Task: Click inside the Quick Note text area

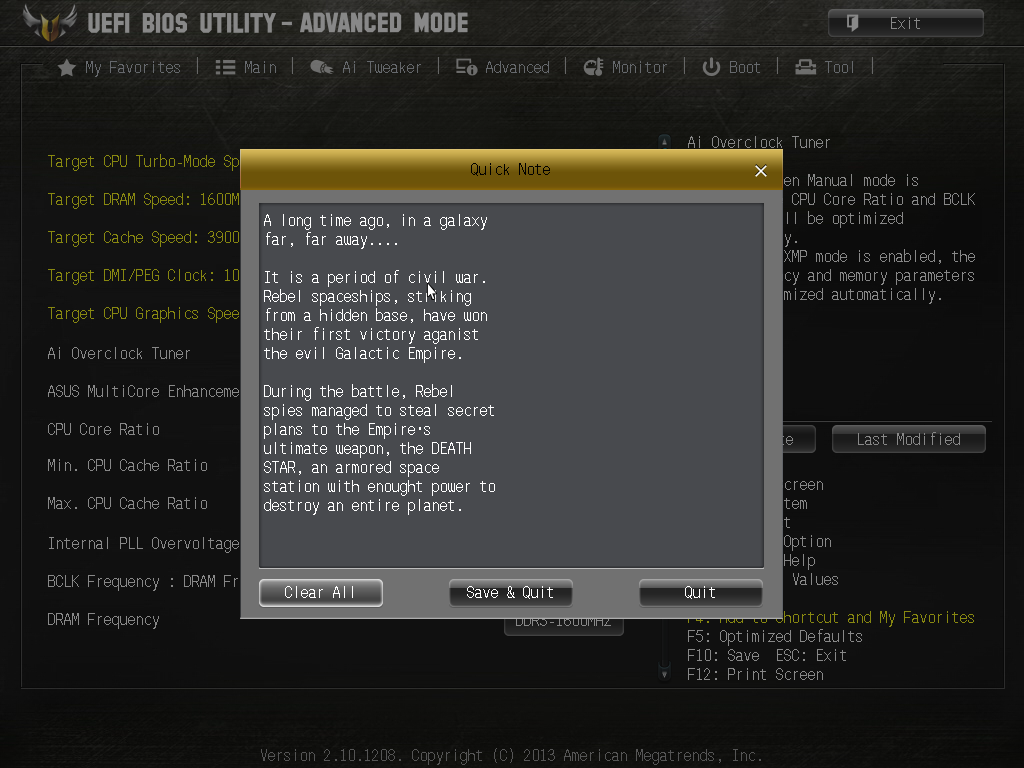Action: 511,385
